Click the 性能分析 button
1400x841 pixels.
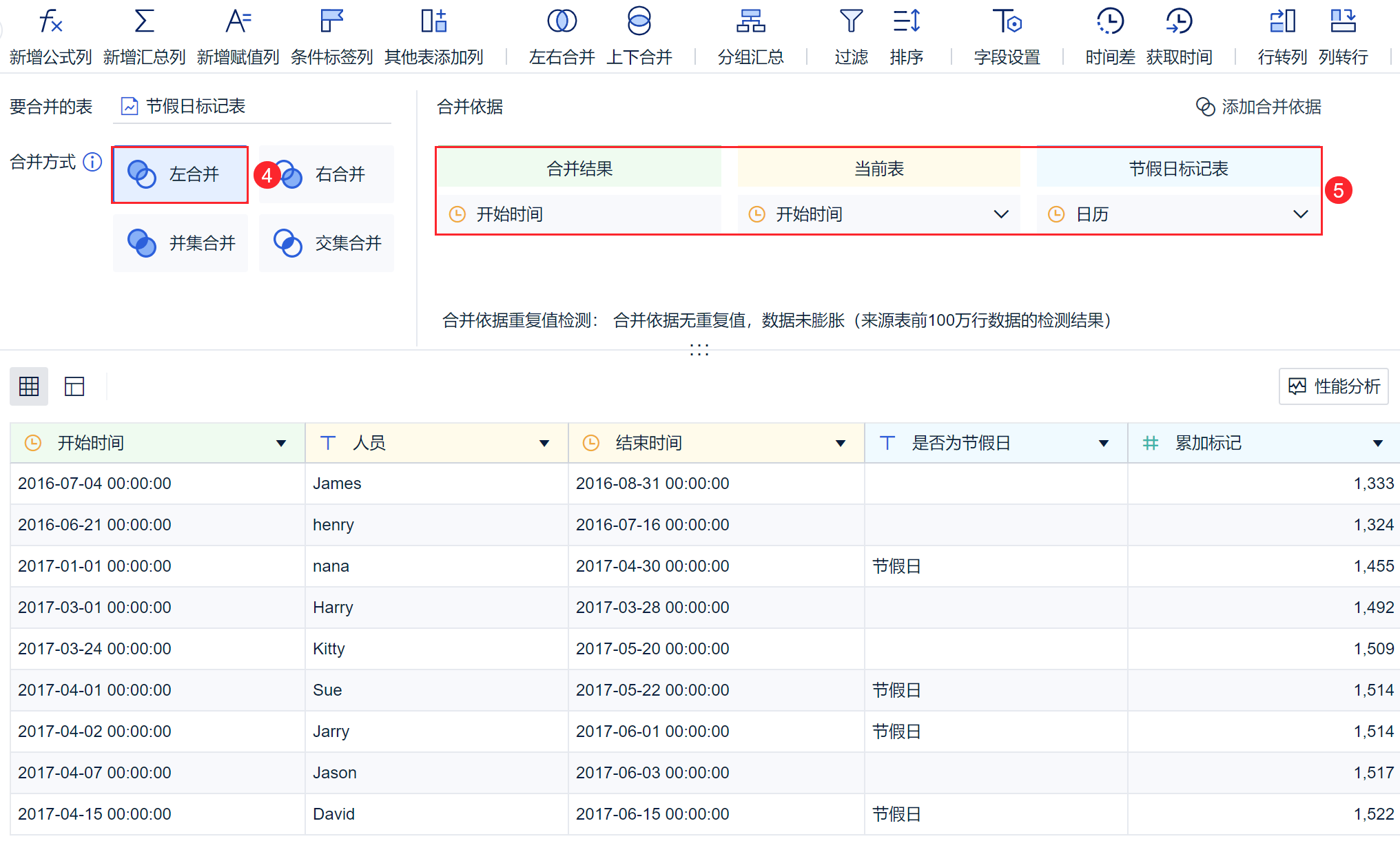[1334, 386]
